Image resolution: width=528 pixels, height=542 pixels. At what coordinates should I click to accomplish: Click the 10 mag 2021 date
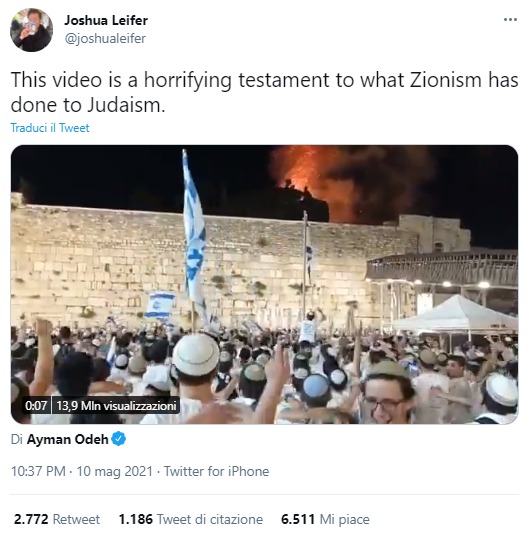click(114, 471)
